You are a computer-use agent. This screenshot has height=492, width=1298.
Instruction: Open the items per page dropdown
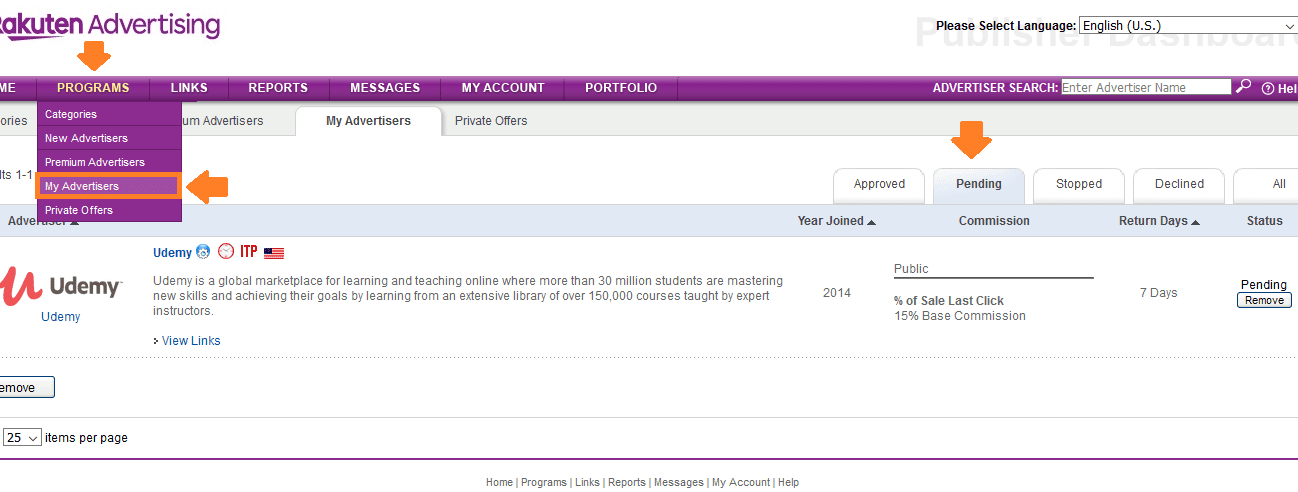click(22, 438)
